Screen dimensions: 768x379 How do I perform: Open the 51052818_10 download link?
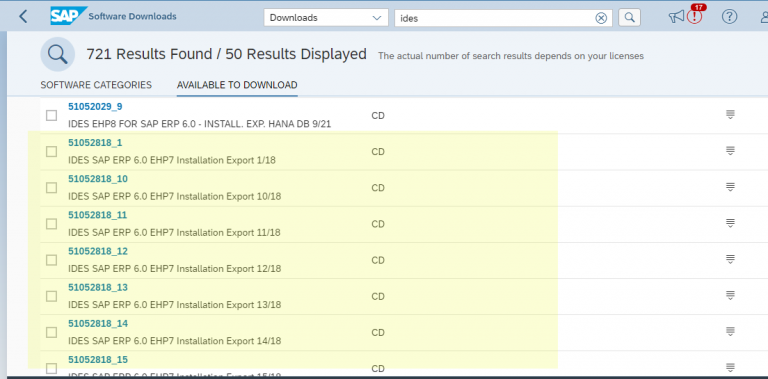click(98, 179)
